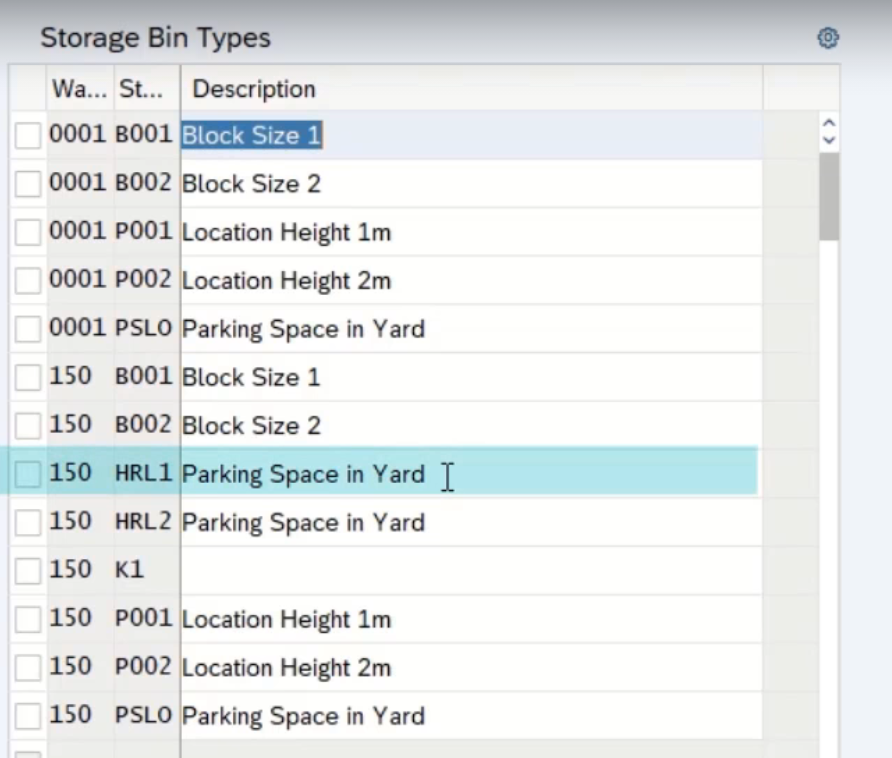Click the PSLO code in warehouse 150 row

tap(143, 715)
